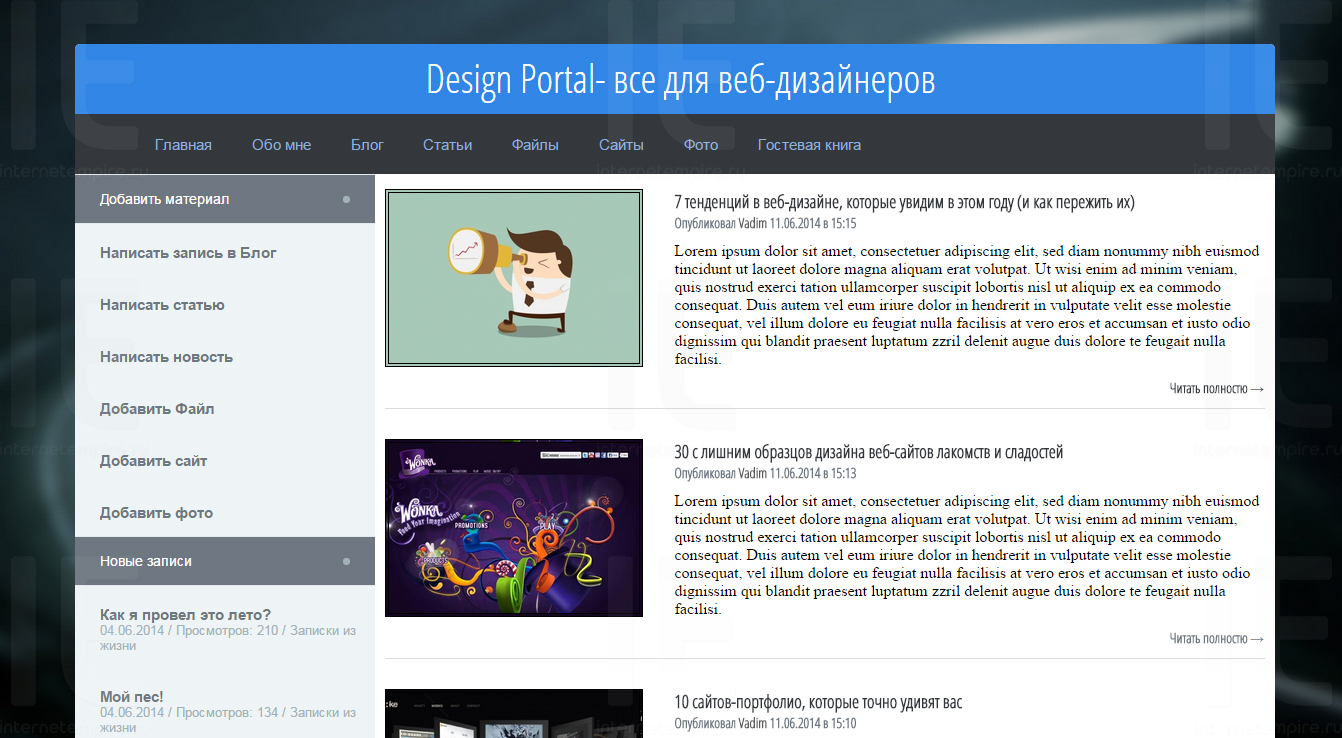The width and height of the screenshot is (1342, 738).
Task: Open the telescope man article thumbnail
Action: (x=514, y=278)
